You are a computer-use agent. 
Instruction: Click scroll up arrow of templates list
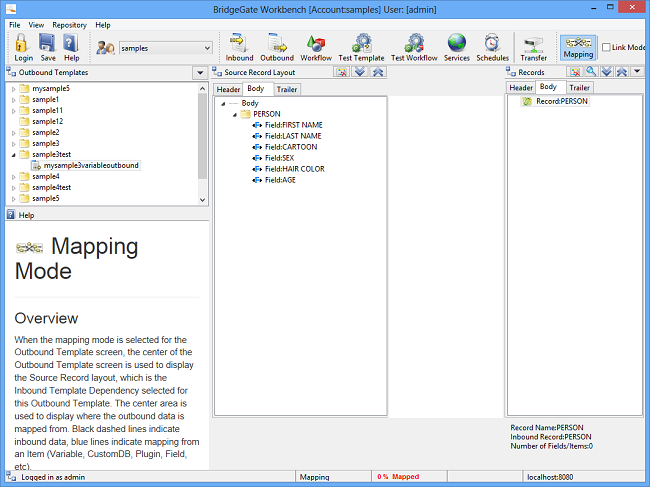pyautogui.click(x=202, y=89)
